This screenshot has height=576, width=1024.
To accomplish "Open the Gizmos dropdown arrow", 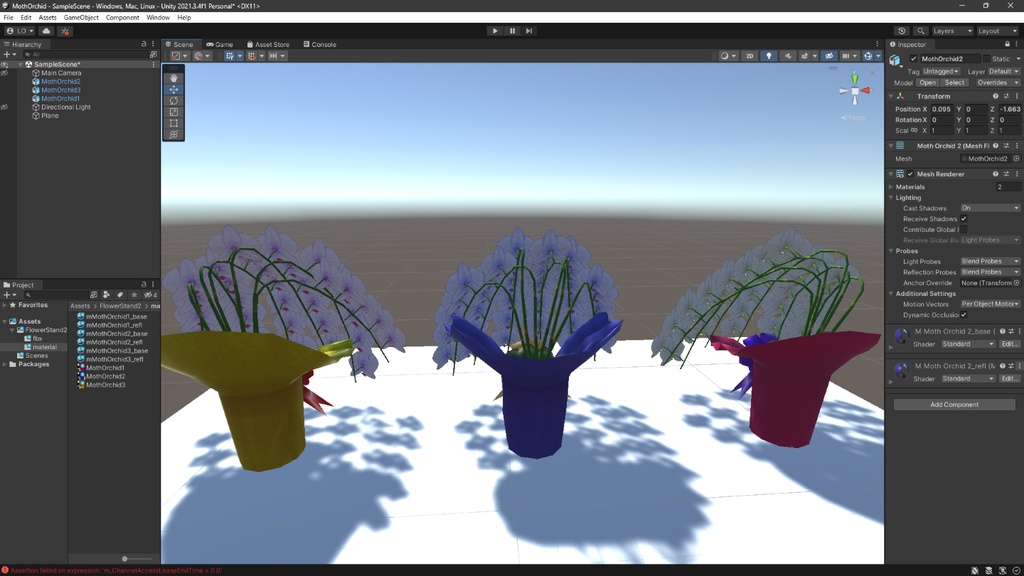I will coord(878,56).
